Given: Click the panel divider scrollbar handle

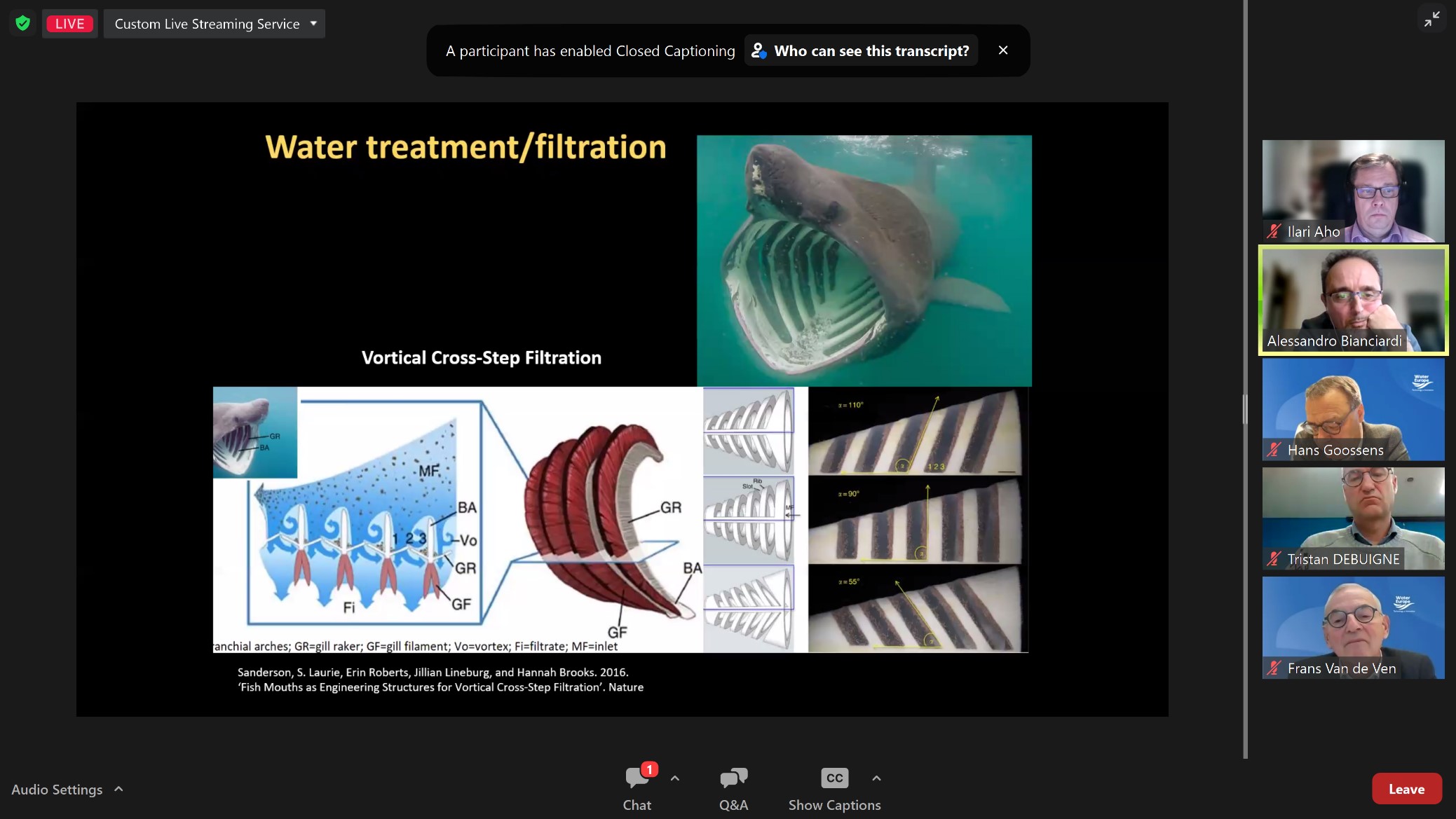Looking at the screenshot, I should 1245,408.
